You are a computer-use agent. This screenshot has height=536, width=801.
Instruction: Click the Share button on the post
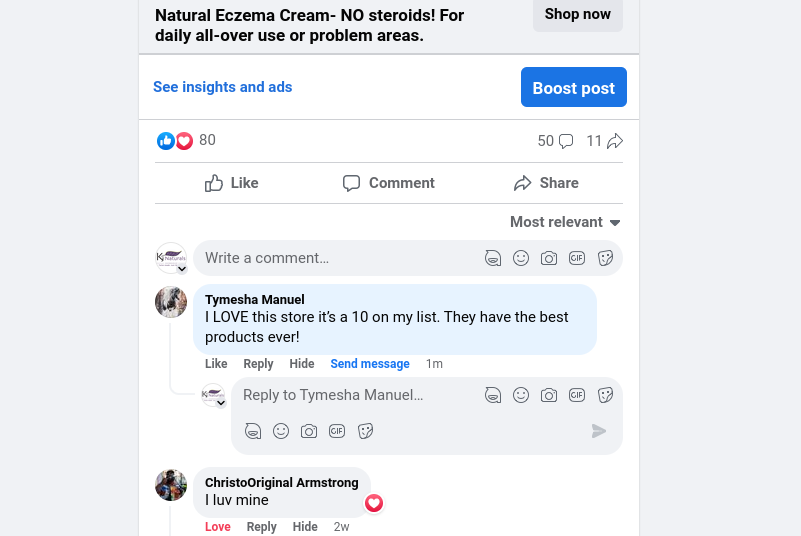point(546,183)
